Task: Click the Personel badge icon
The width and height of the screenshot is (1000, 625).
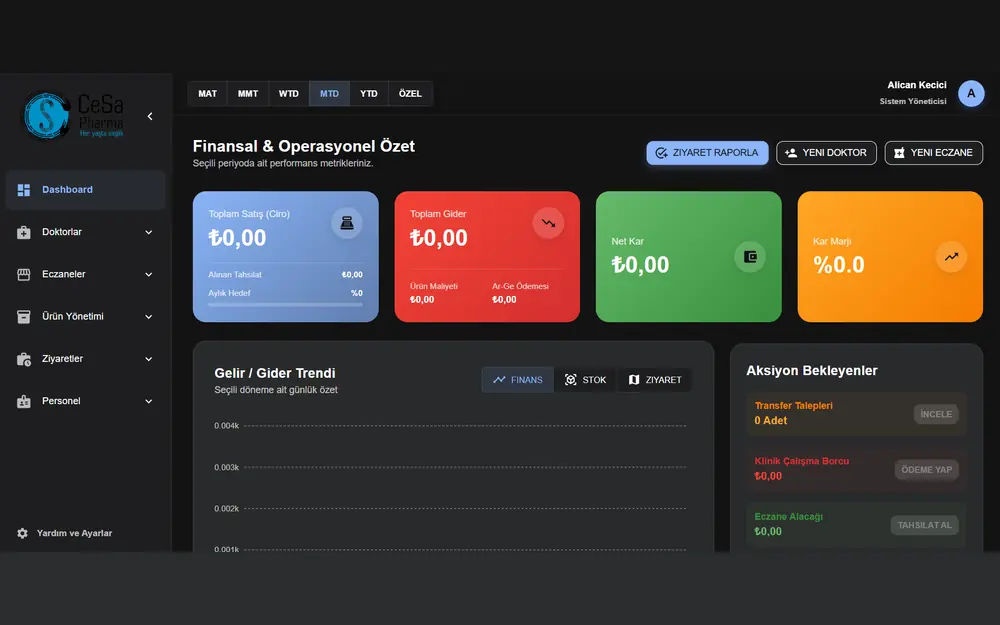Action: tap(24, 401)
